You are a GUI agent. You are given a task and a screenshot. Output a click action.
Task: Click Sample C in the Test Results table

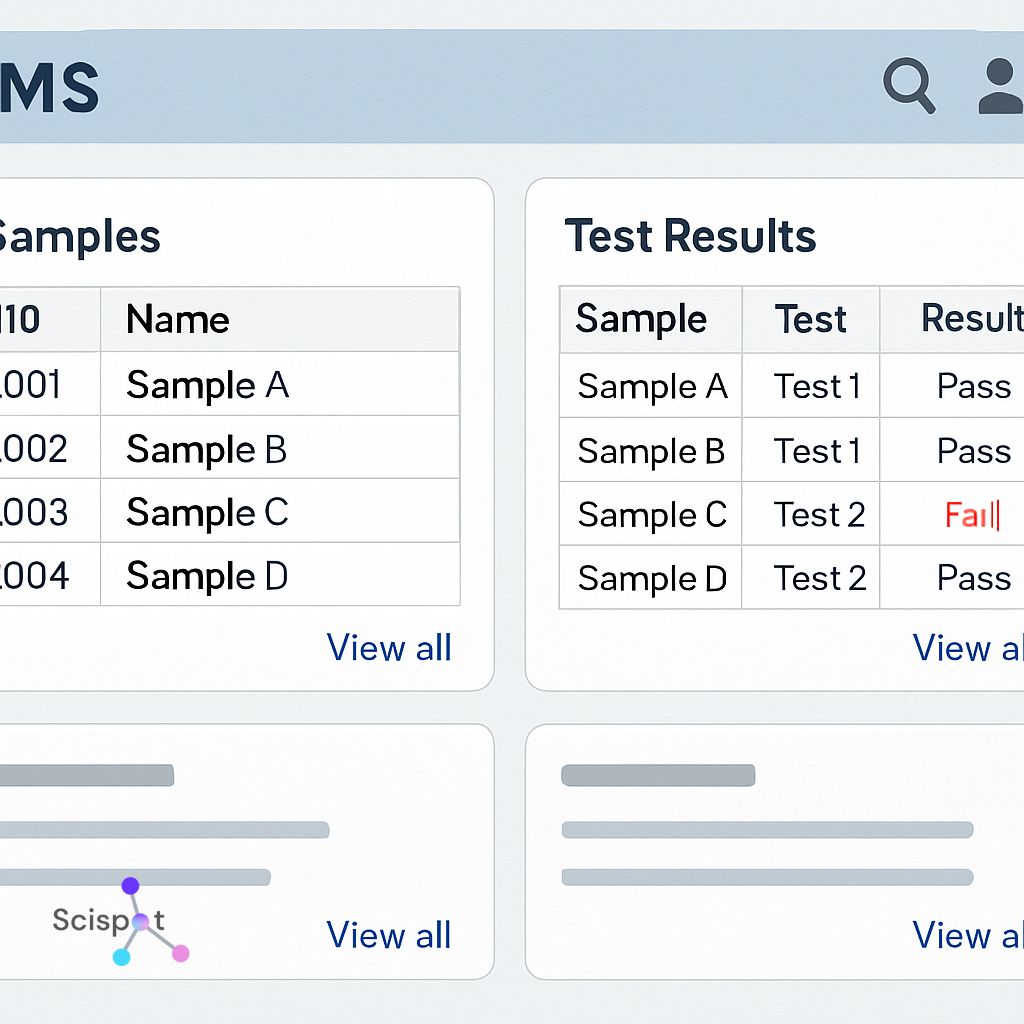click(x=652, y=515)
